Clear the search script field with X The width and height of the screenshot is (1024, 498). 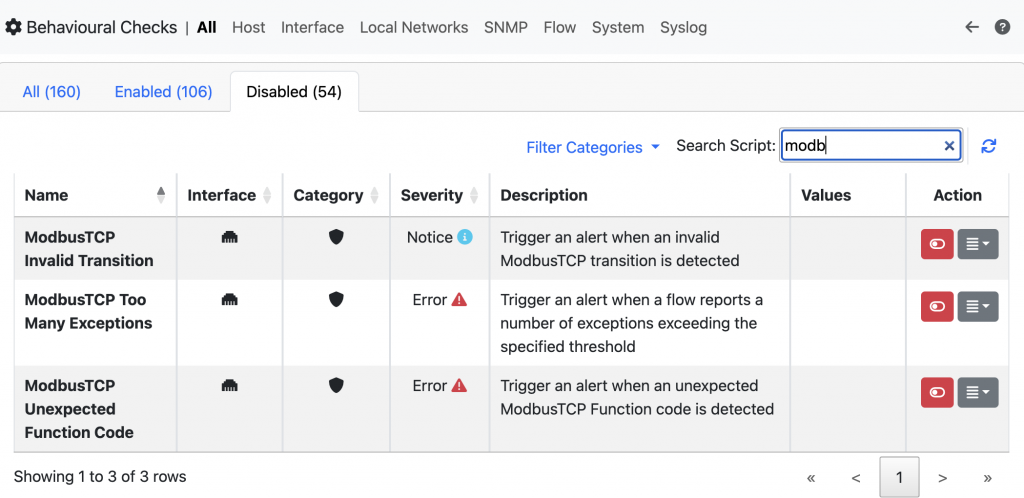949,146
